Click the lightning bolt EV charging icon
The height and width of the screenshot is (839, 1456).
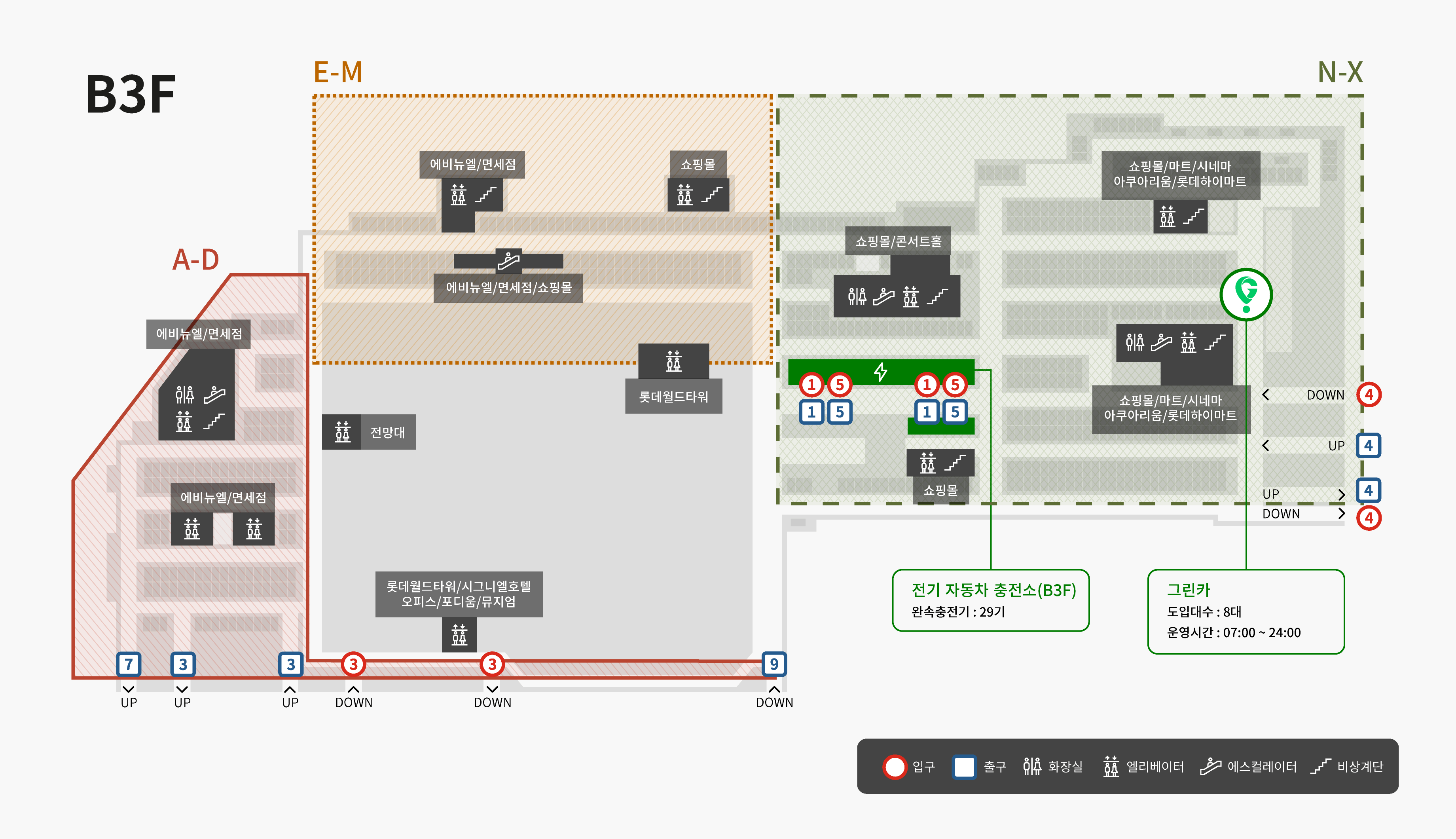pos(880,372)
